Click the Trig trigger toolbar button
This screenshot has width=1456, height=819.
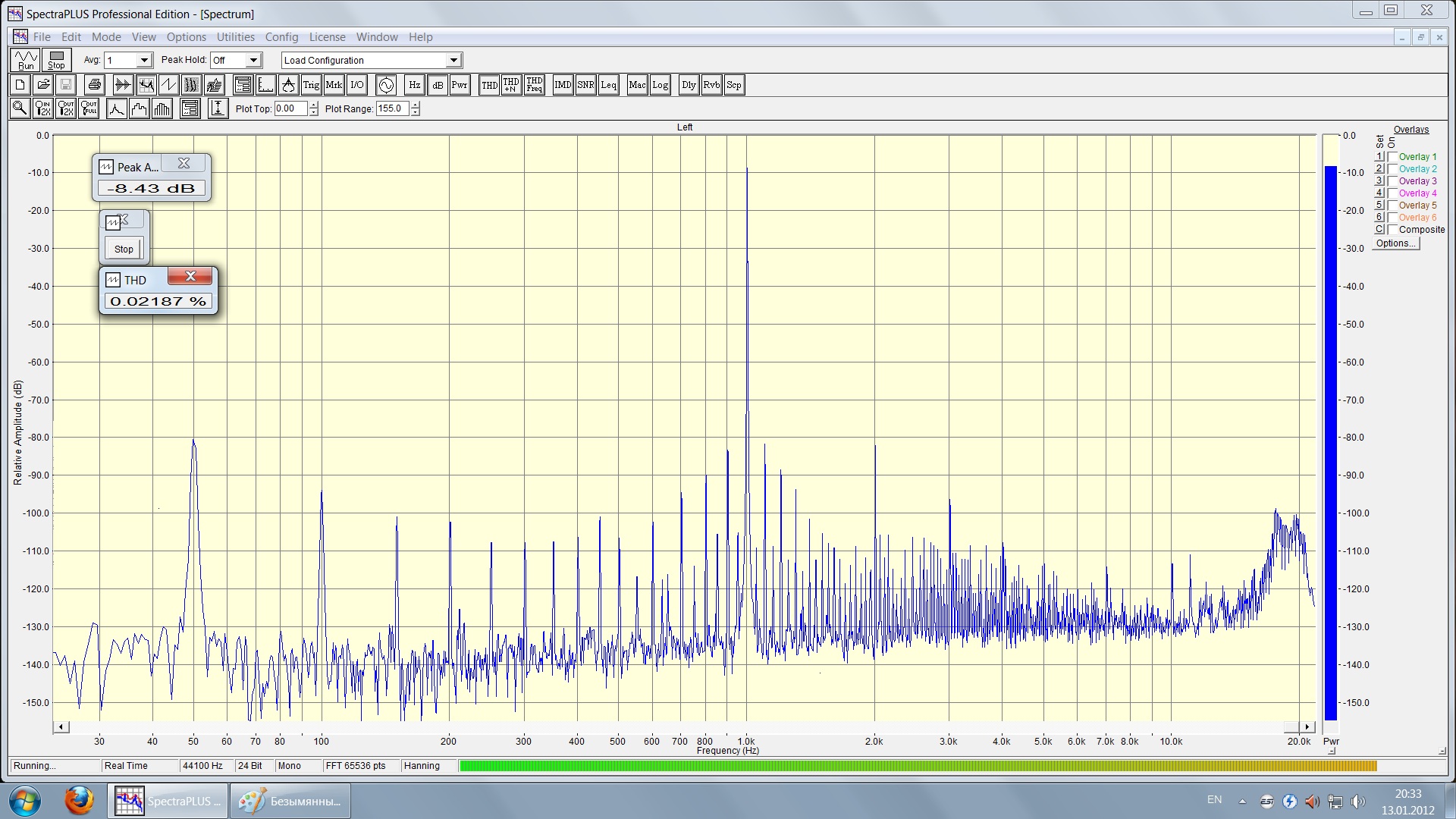point(311,85)
